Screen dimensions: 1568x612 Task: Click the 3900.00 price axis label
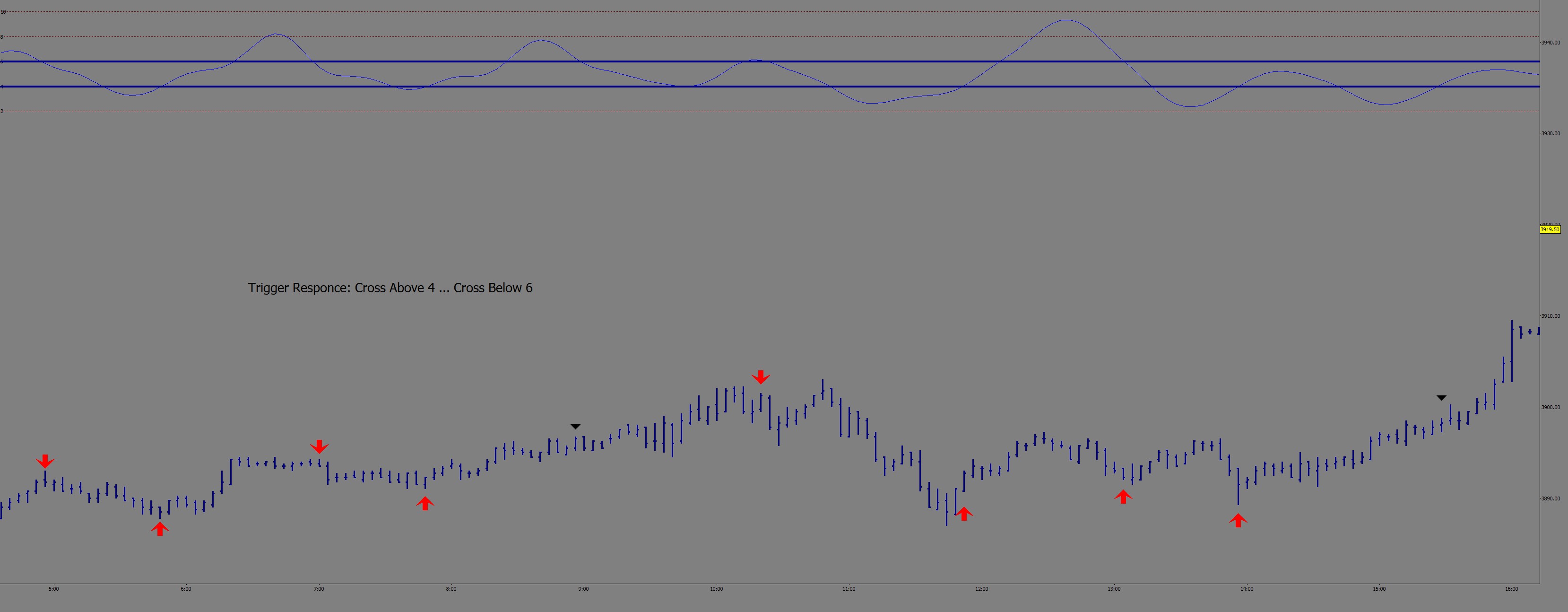click(x=1551, y=407)
